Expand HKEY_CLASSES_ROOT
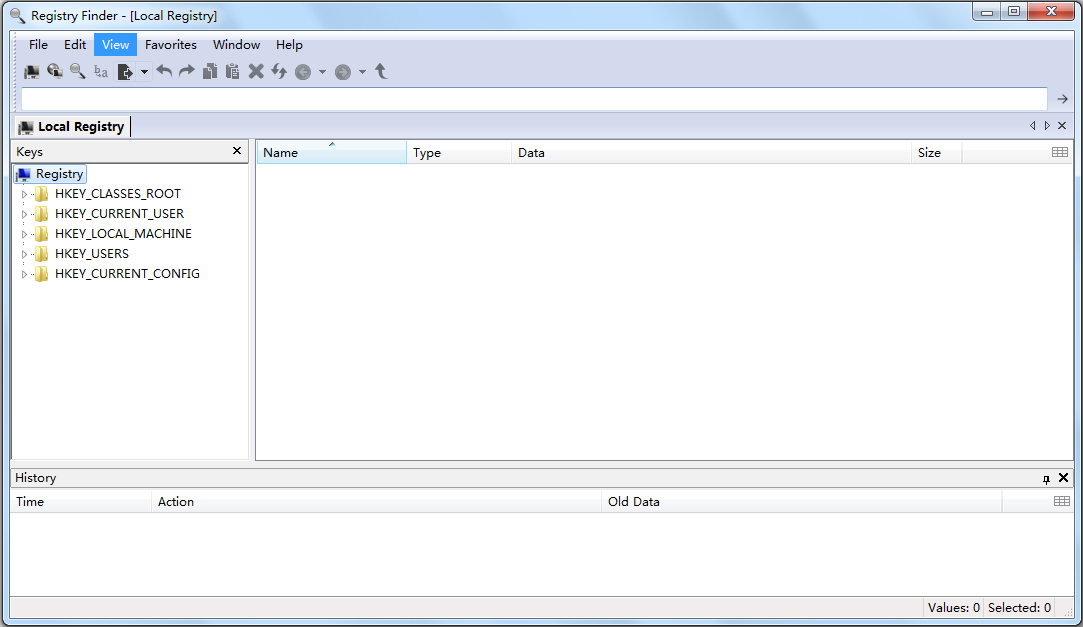Screen dimensions: 1083x627 pos(24,194)
